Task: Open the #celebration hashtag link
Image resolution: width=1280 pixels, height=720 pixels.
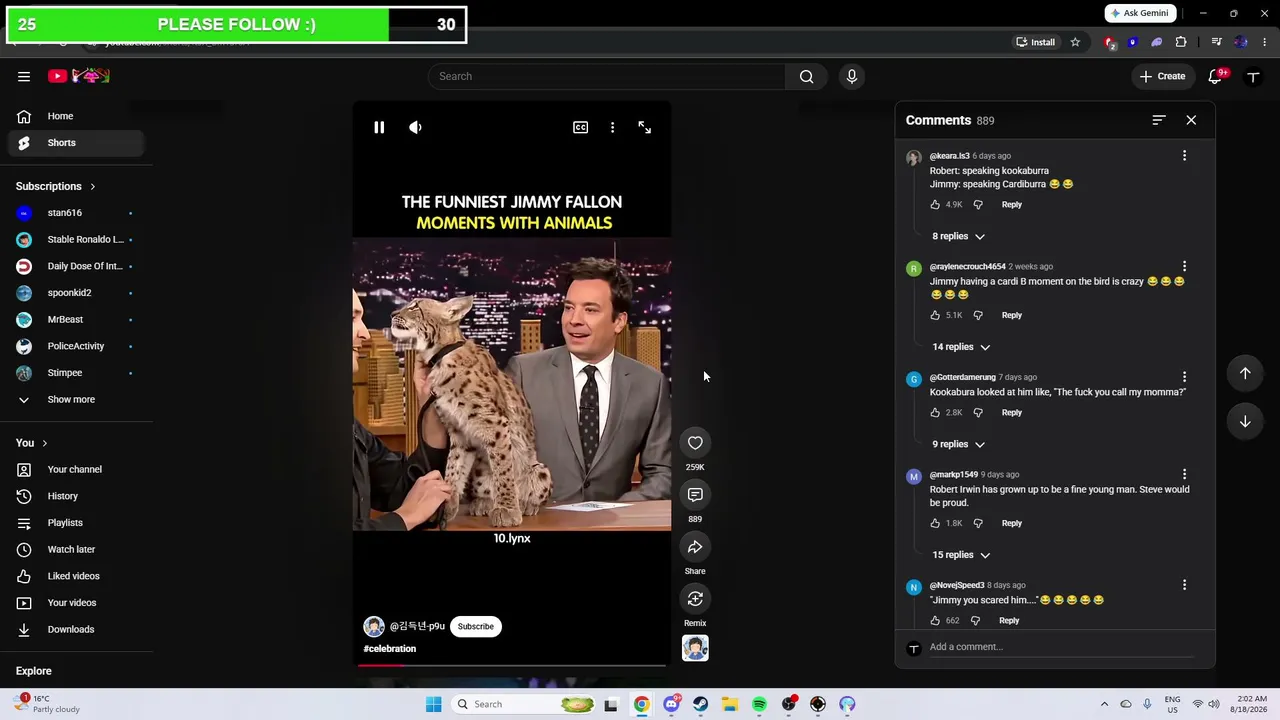Action: coord(390,649)
